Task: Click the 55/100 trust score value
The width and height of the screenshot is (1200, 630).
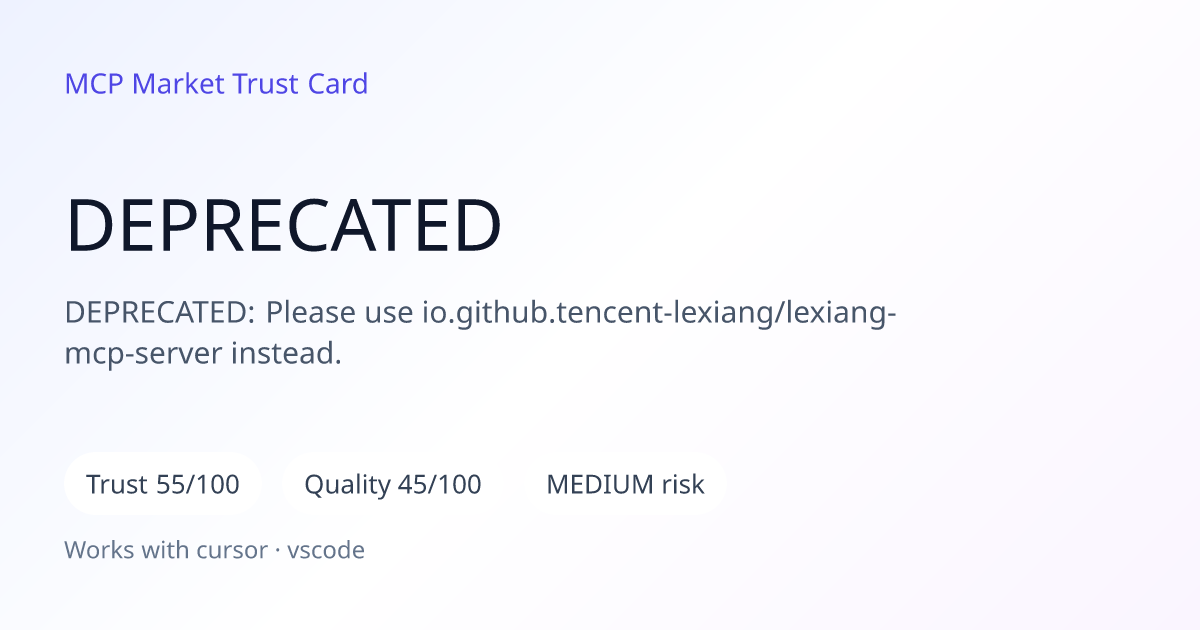Action: point(198,485)
